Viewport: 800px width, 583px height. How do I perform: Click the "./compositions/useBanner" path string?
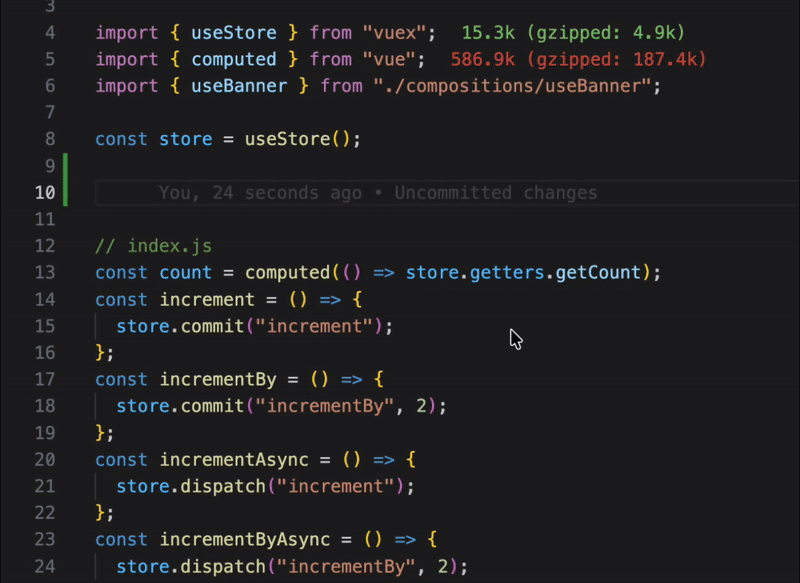512,86
